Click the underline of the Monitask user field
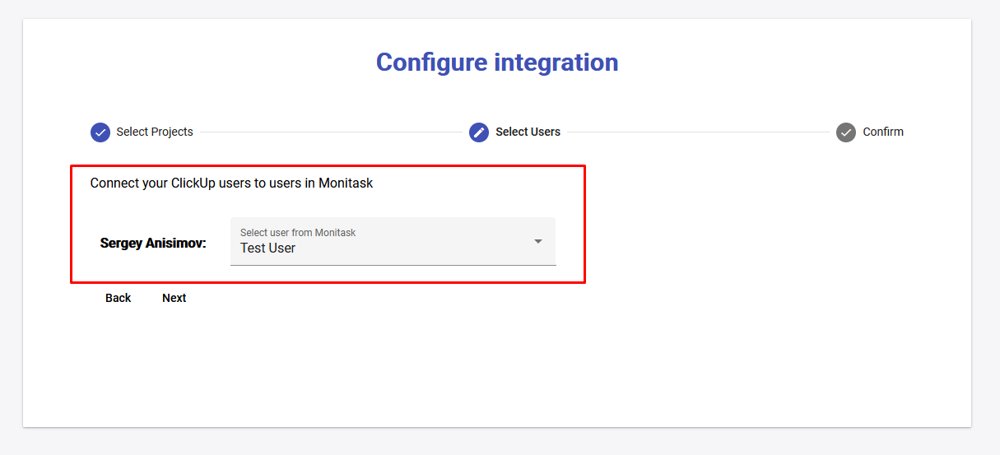 [392, 265]
